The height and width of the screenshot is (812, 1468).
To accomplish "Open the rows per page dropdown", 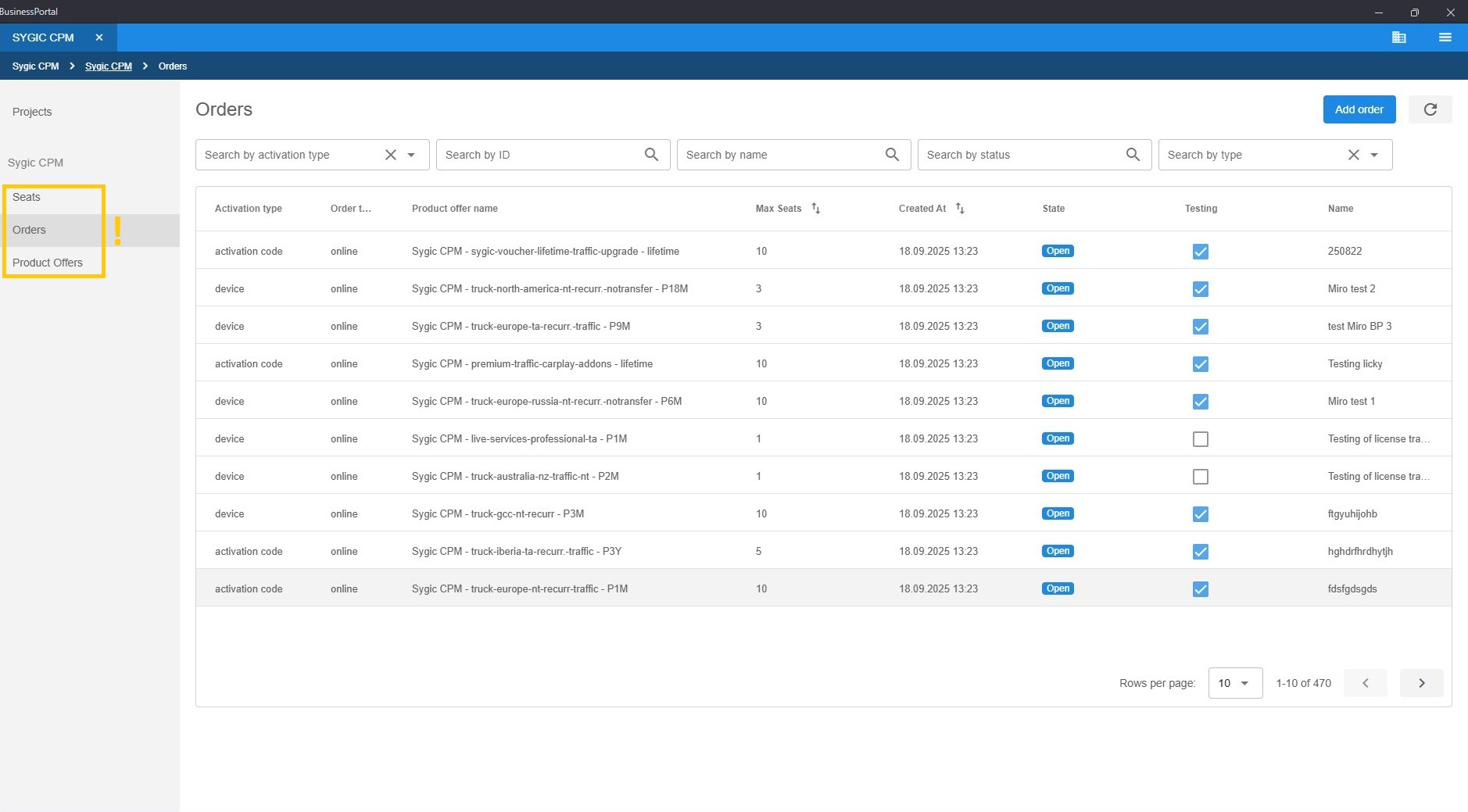I will click(x=1235, y=683).
